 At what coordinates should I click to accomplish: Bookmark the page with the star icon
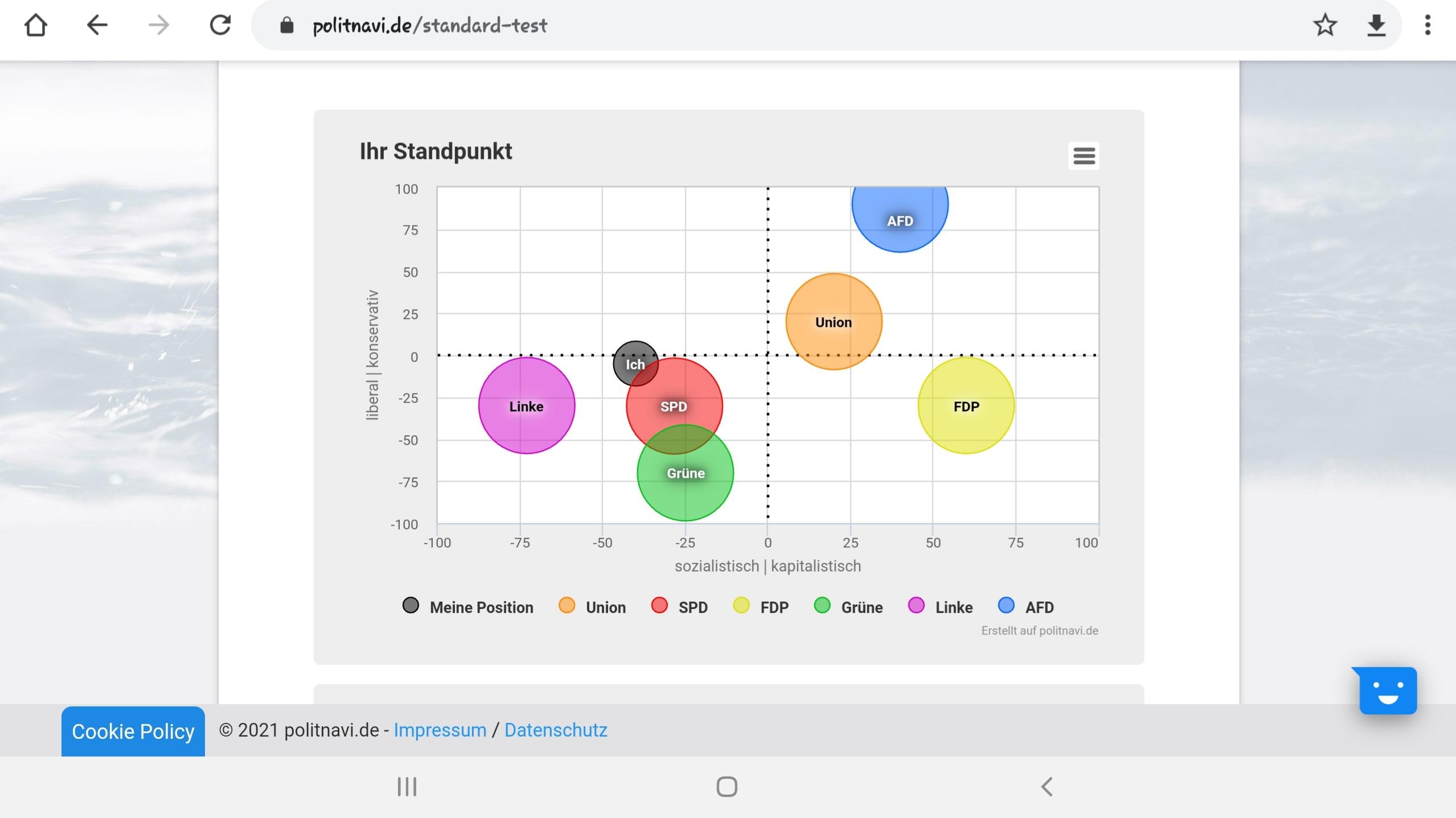click(x=1325, y=25)
